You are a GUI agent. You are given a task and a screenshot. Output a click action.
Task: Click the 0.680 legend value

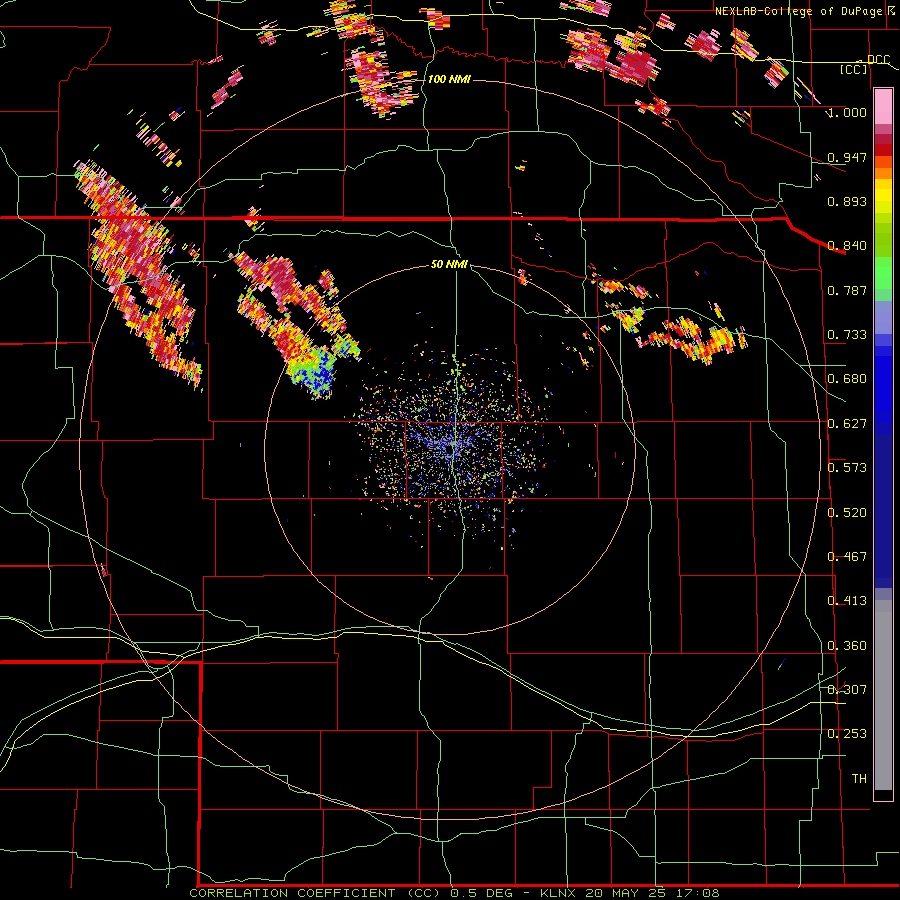point(847,379)
